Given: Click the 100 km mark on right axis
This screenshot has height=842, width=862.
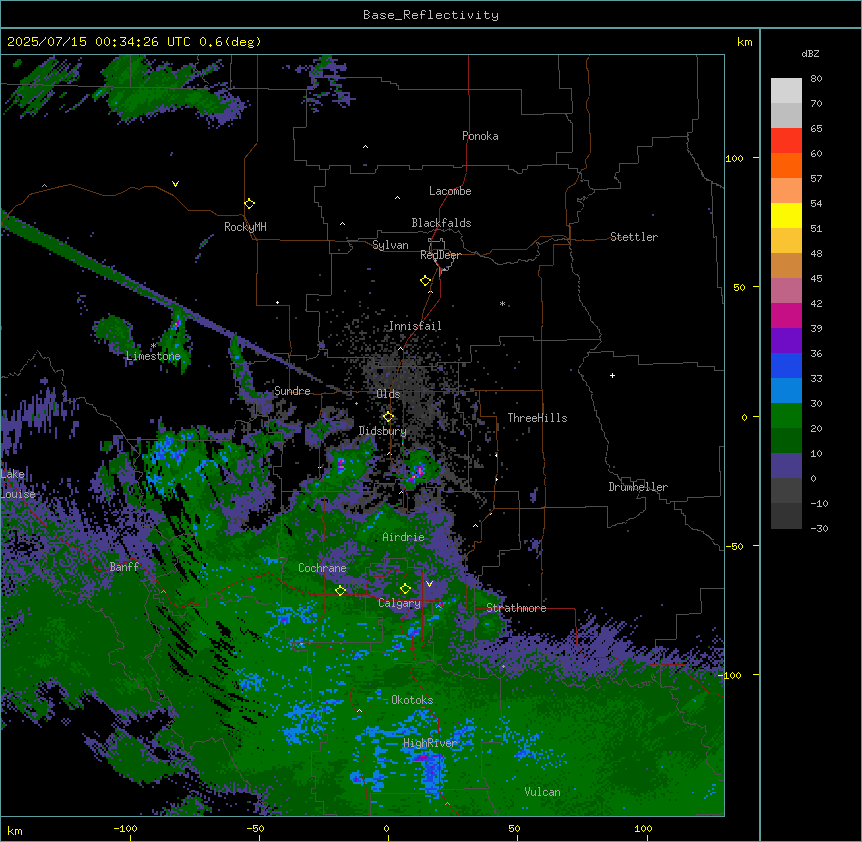Looking at the screenshot, I should pos(734,158).
